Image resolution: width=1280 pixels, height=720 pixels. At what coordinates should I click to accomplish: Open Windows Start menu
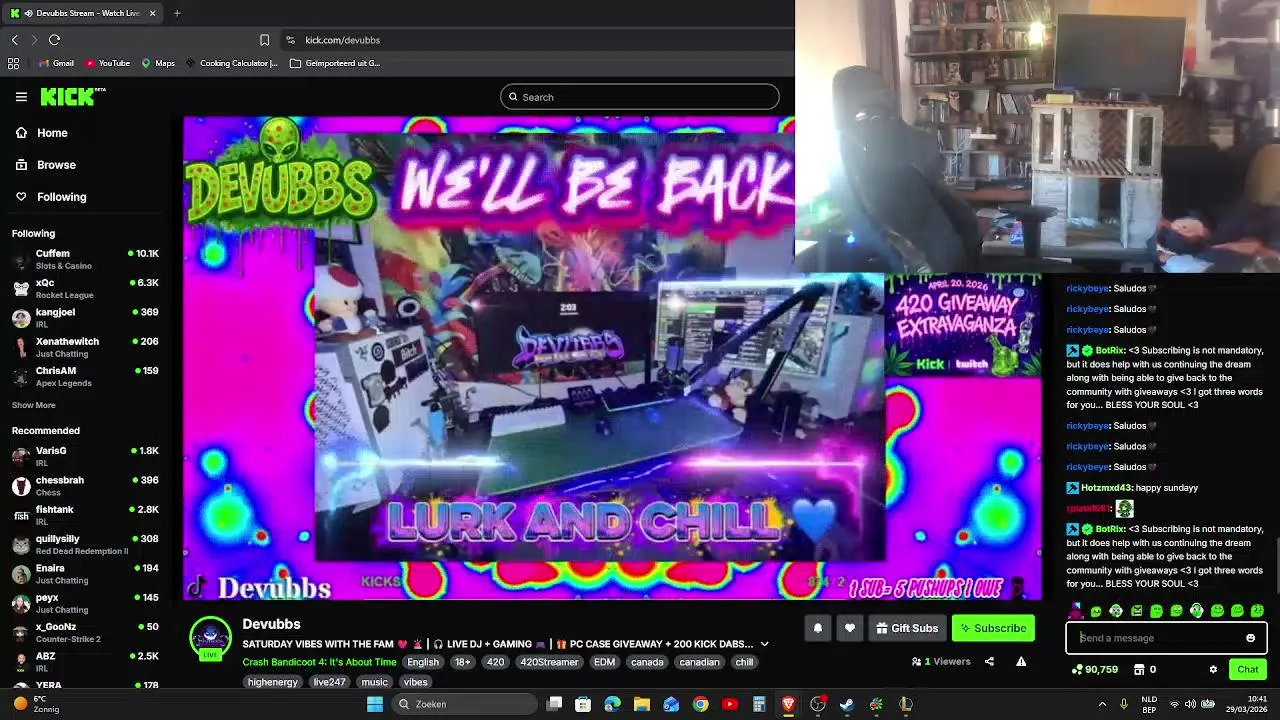pos(375,704)
